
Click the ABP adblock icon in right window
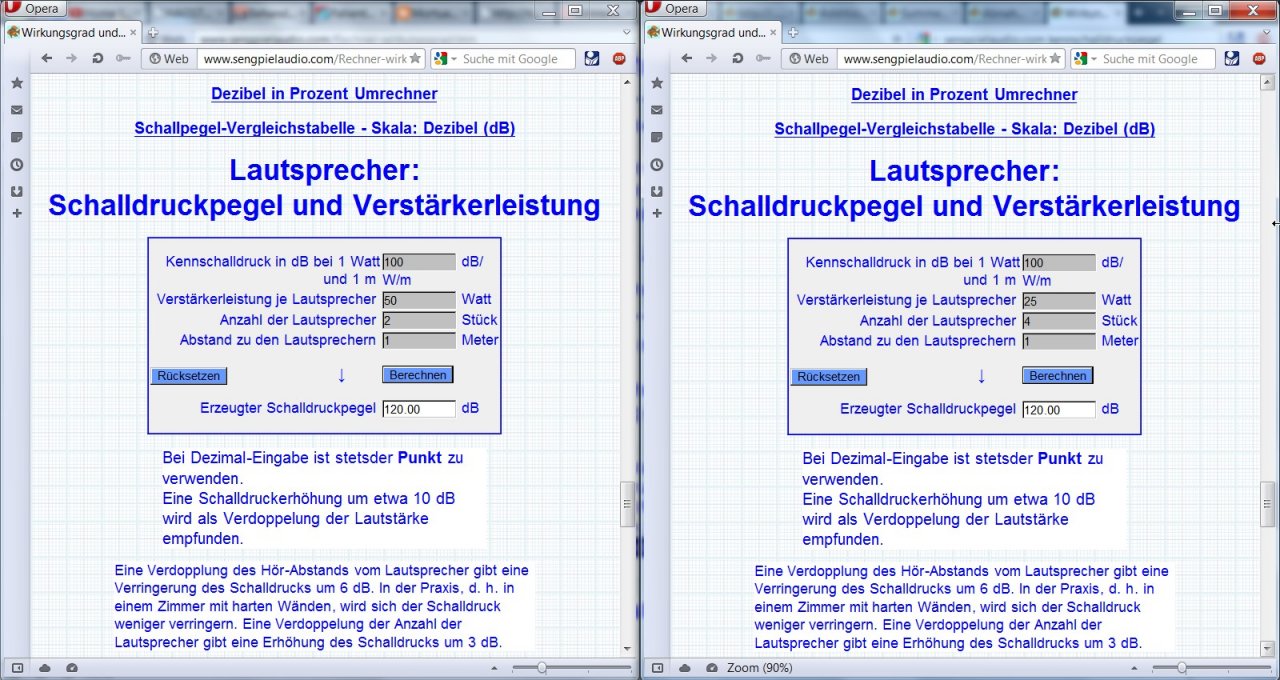tap(1259, 59)
